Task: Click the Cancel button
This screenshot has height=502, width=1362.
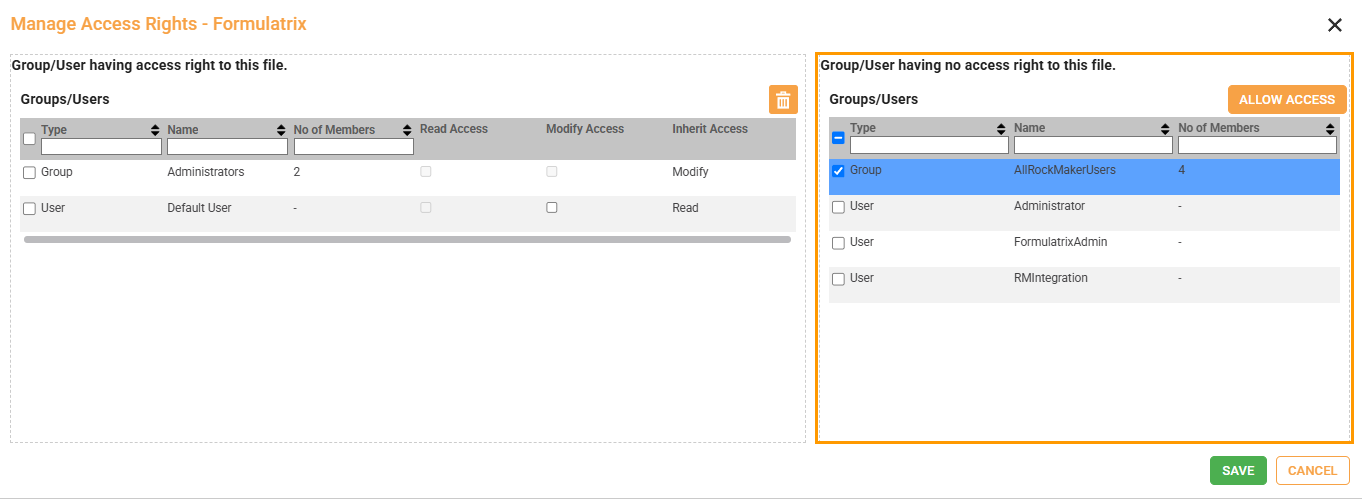Action: point(1312,471)
